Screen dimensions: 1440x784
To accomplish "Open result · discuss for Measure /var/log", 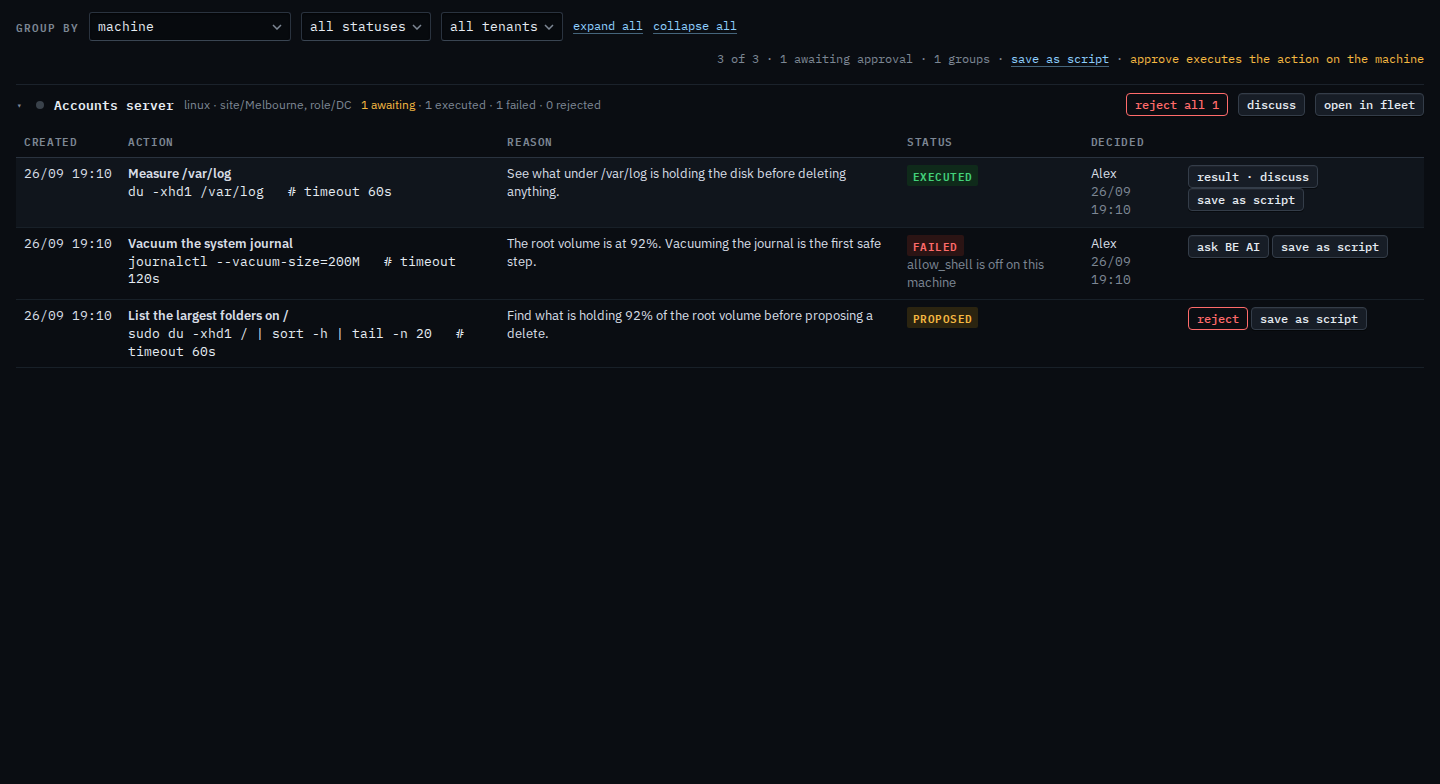I will click(x=1253, y=176).
